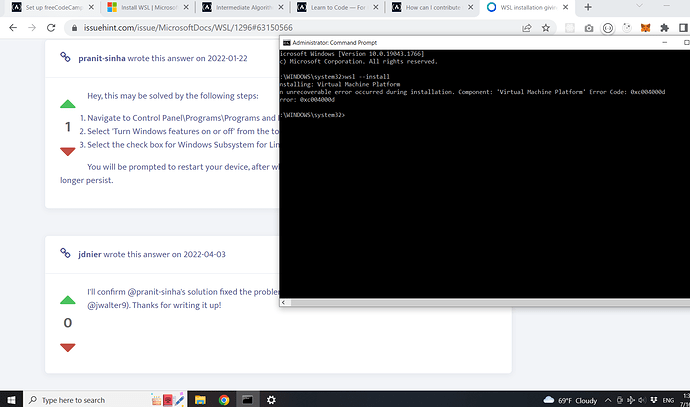Viewport: 690px width, 407px height.
Task: Open the extensions puzzle menu
Action: [664, 28]
